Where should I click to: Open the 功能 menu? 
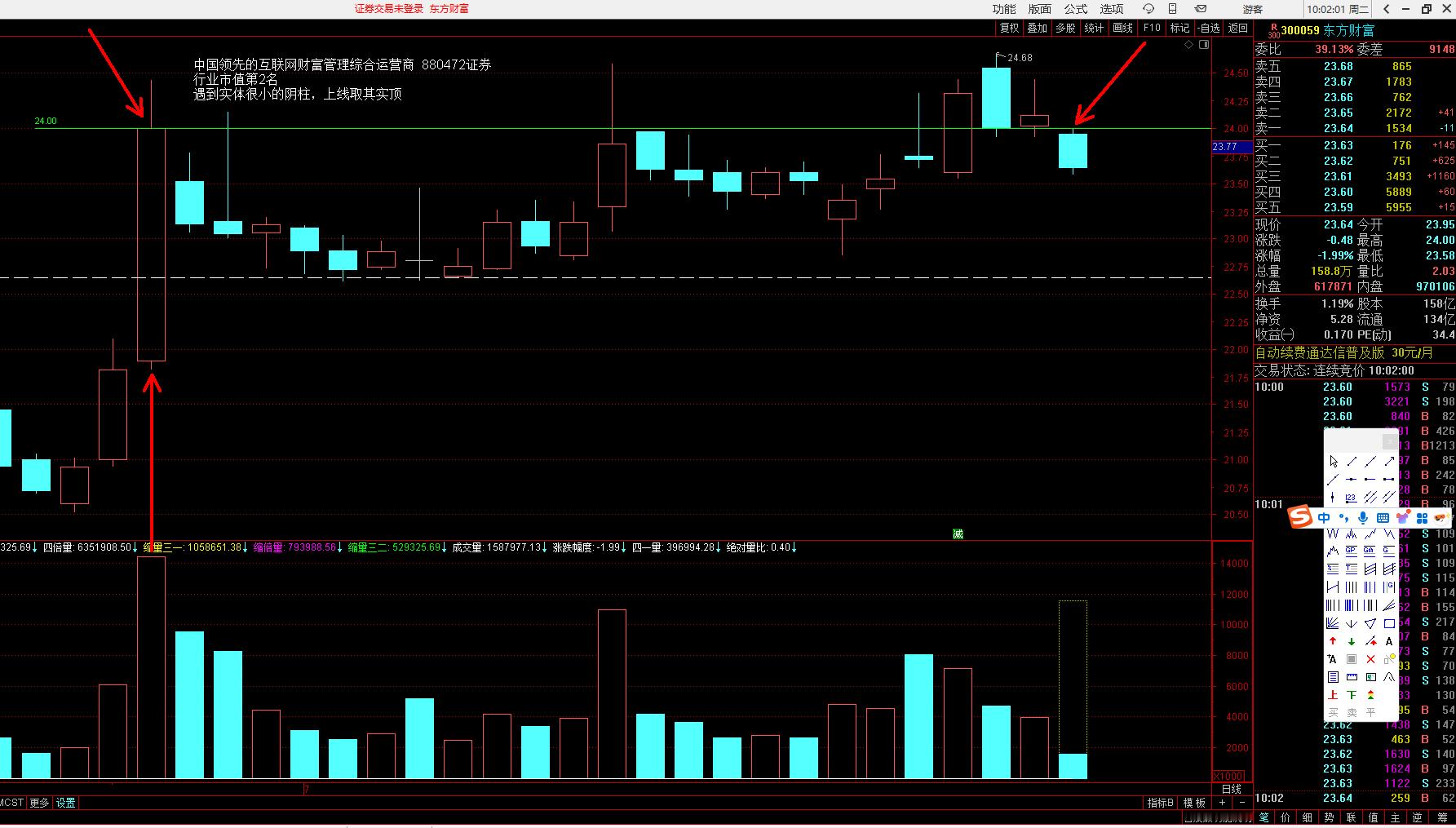click(x=1004, y=9)
